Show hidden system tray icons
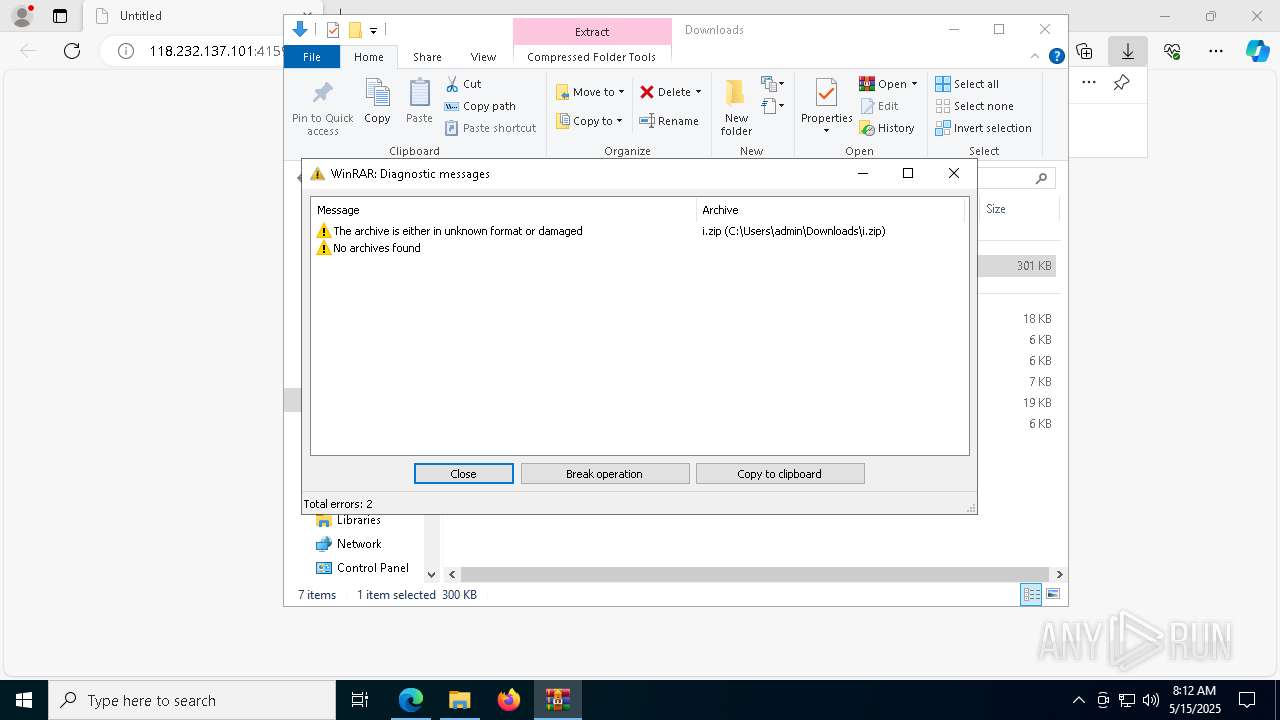1280x720 pixels. [x=1078, y=700]
